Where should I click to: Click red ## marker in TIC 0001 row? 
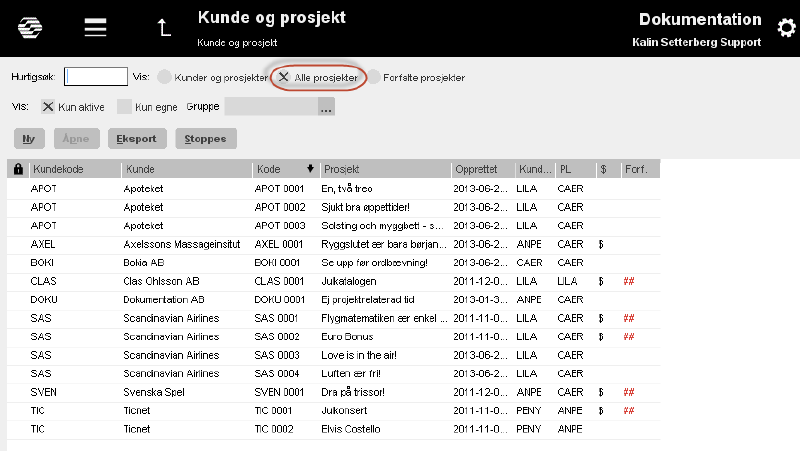pyautogui.click(x=629, y=411)
